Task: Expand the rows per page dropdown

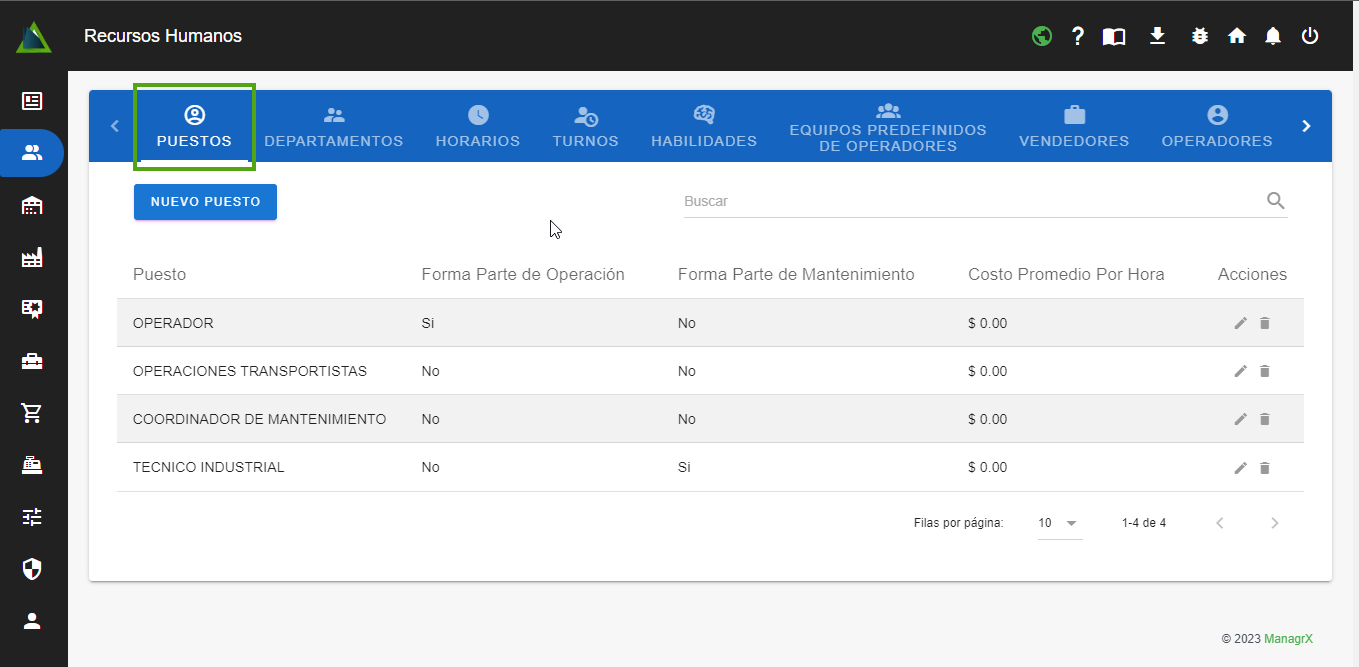Action: click(x=1060, y=523)
